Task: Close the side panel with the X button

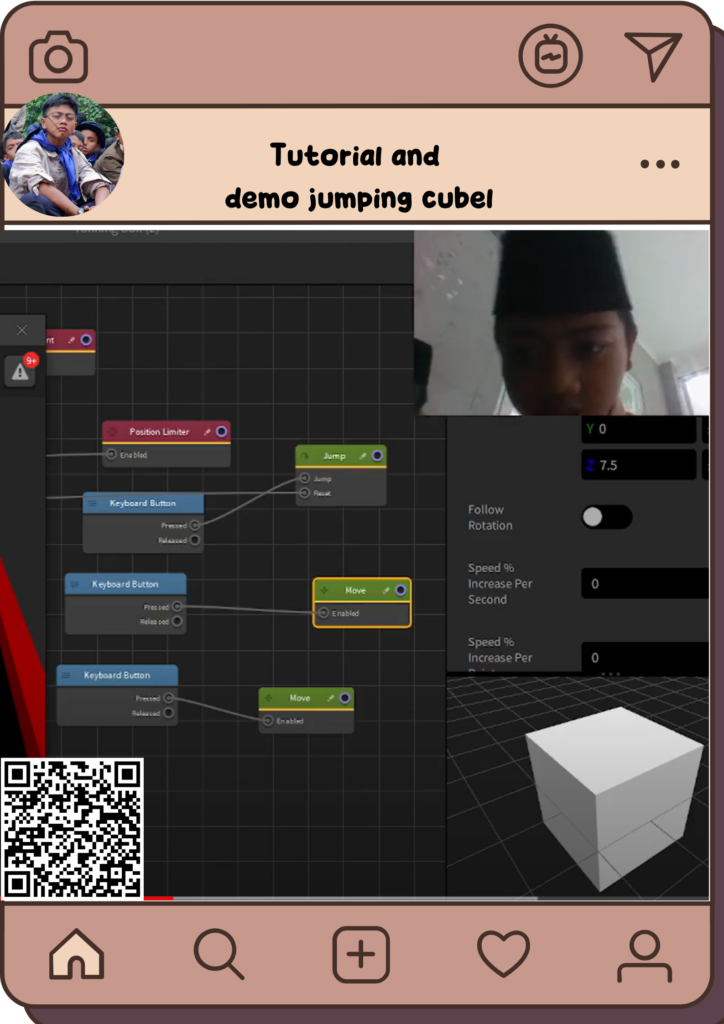Action: click(x=22, y=330)
